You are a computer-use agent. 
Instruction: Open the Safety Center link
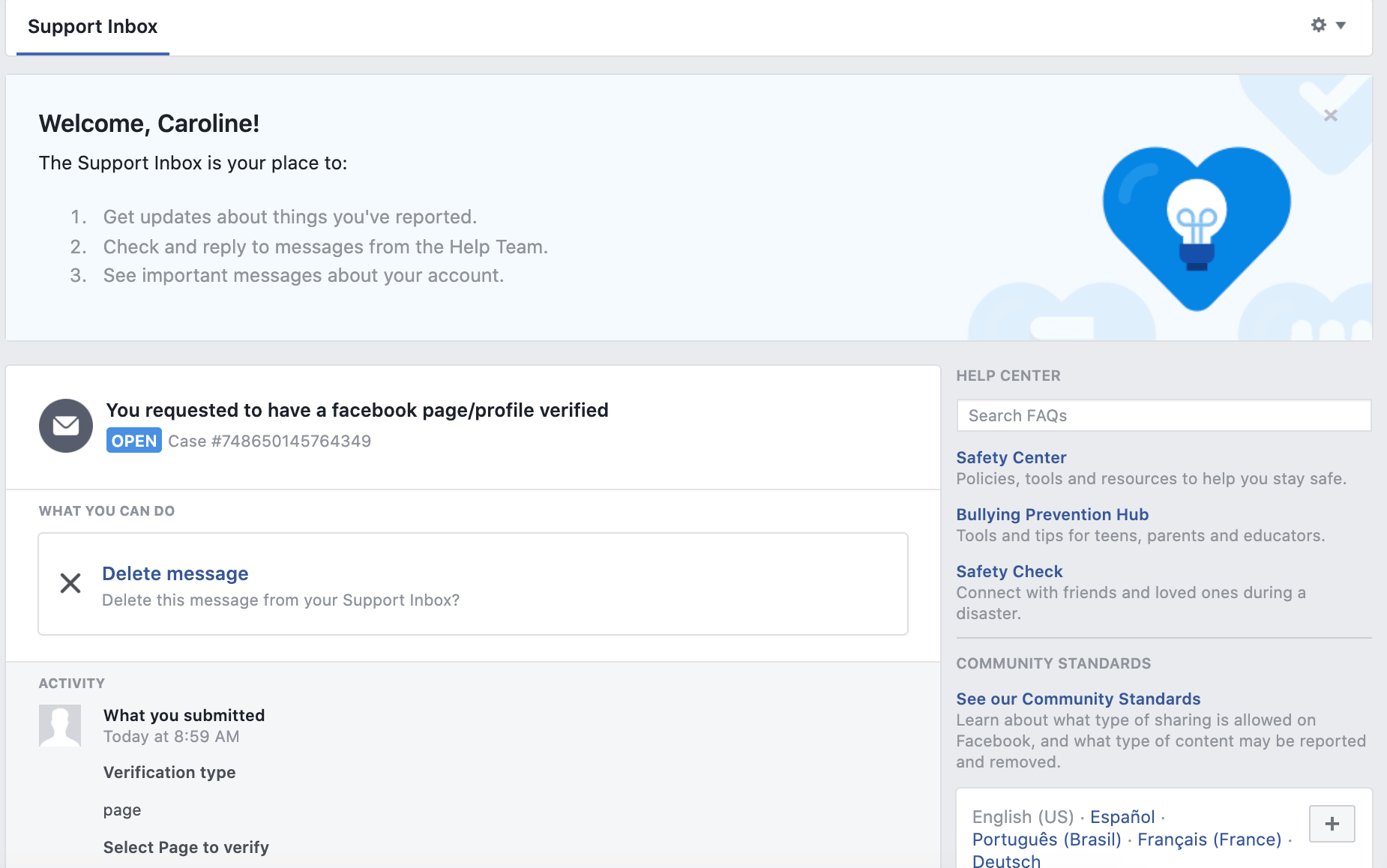[1011, 457]
